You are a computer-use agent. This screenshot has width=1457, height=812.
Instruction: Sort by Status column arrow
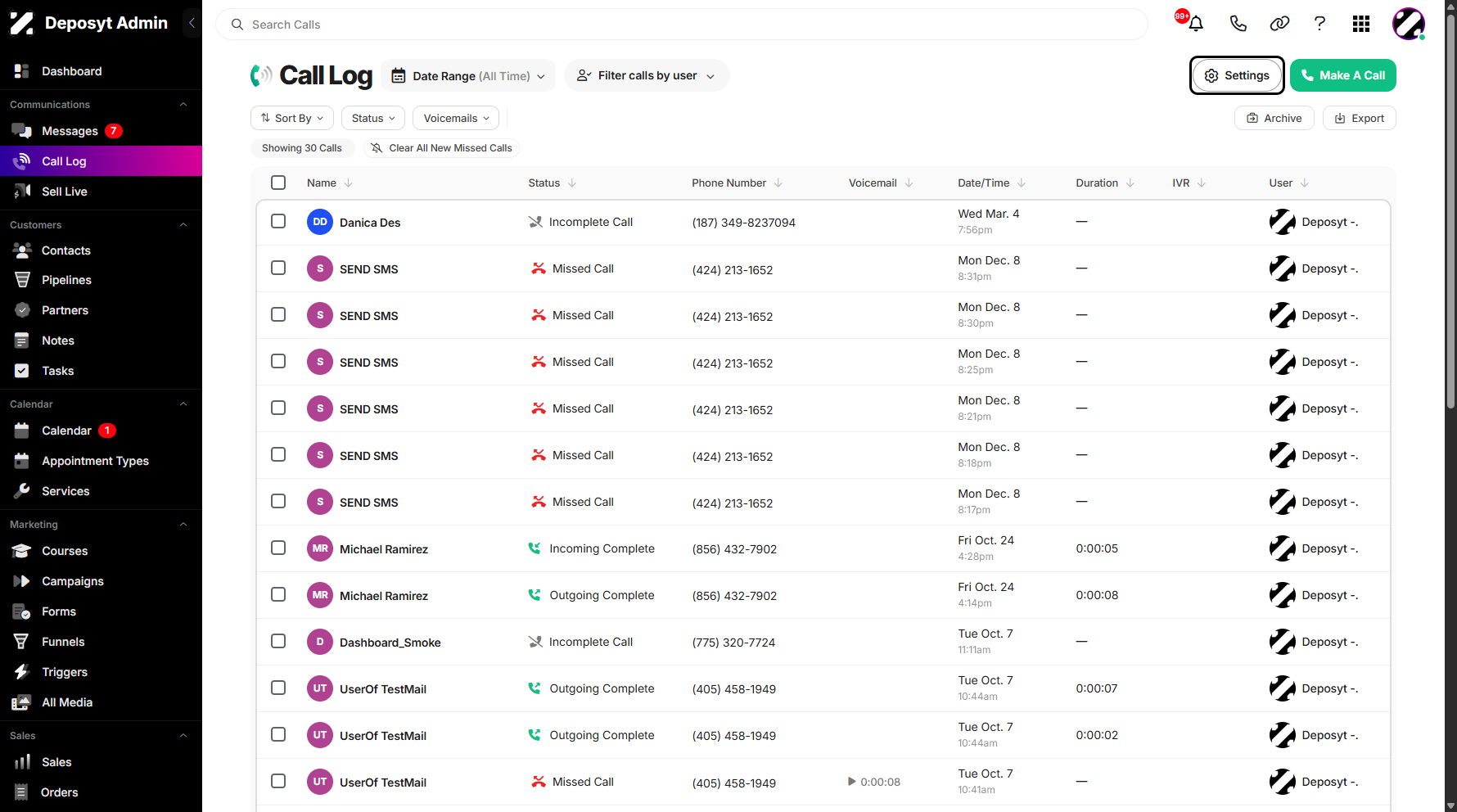click(572, 183)
